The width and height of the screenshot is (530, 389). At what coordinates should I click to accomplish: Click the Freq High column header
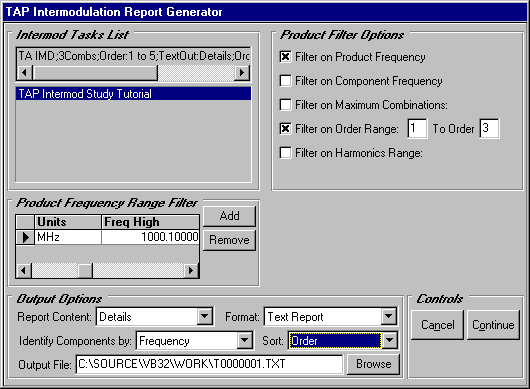click(x=150, y=222)
